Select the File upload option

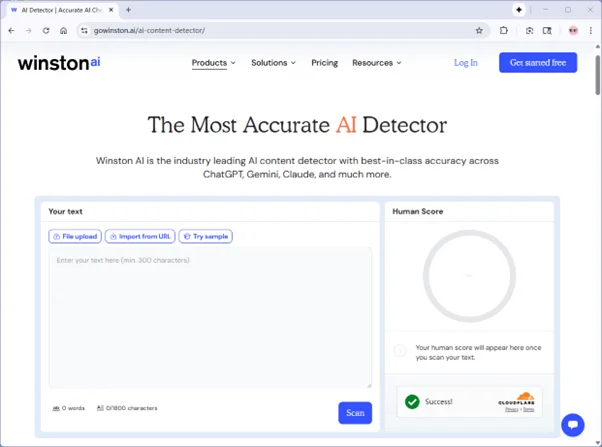click(x=75, y=237)
